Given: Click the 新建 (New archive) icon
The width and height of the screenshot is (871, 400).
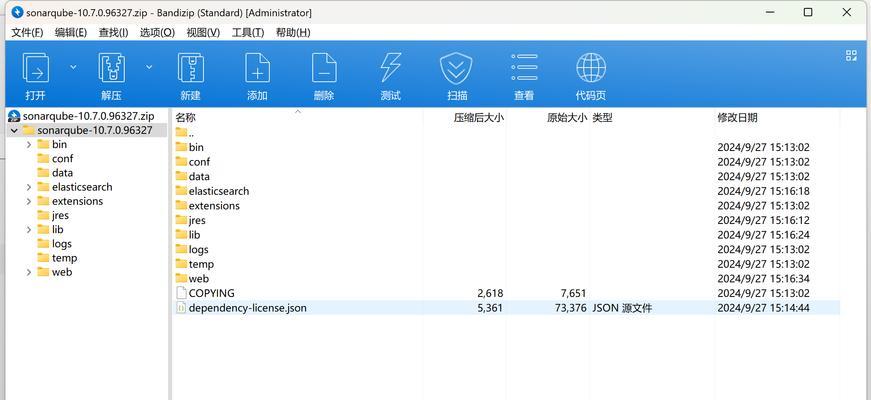Looking at the screenshot, I should coord(190,69).
